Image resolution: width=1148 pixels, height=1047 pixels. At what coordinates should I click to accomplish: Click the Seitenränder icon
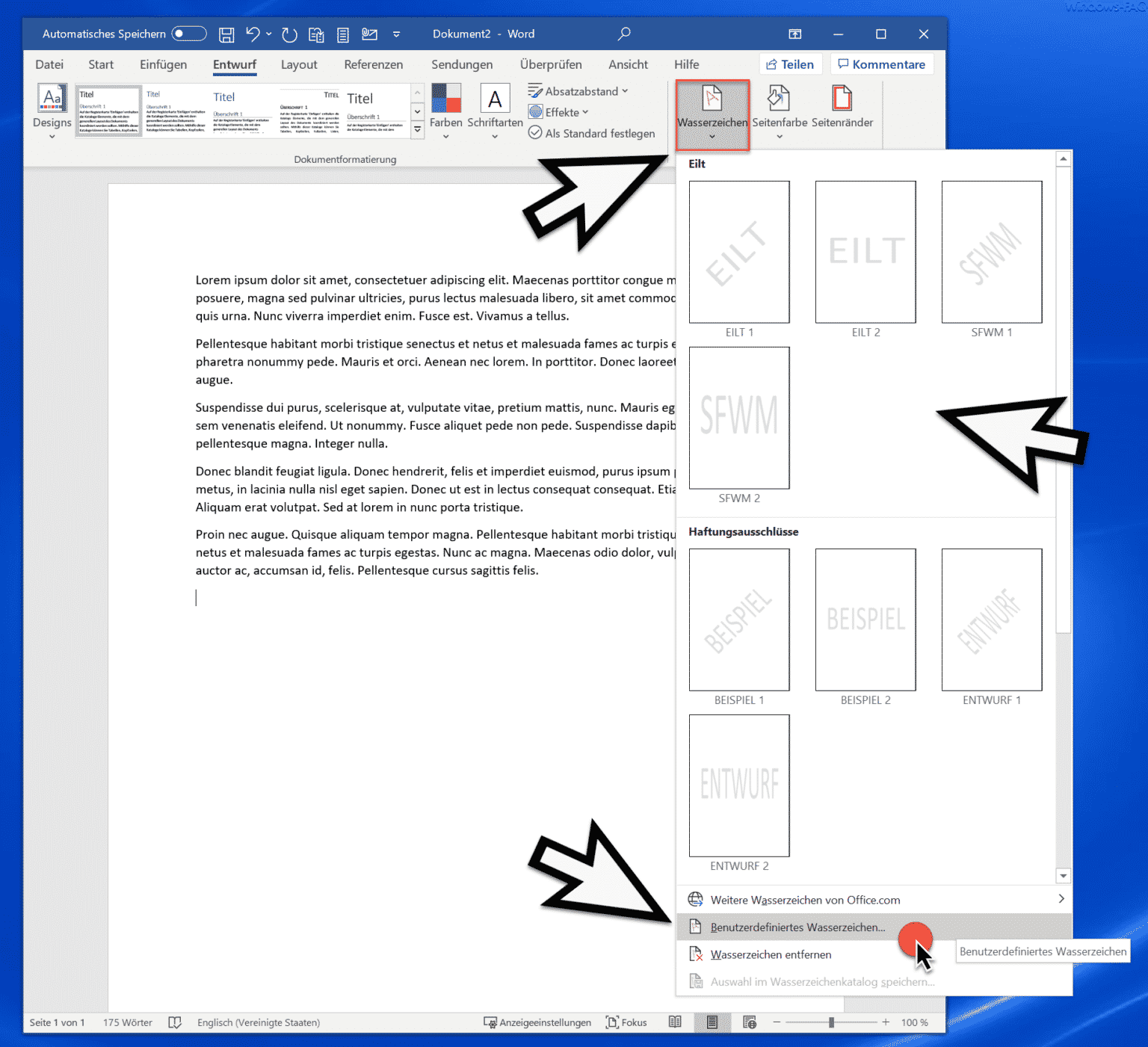(x=842, y=108)
